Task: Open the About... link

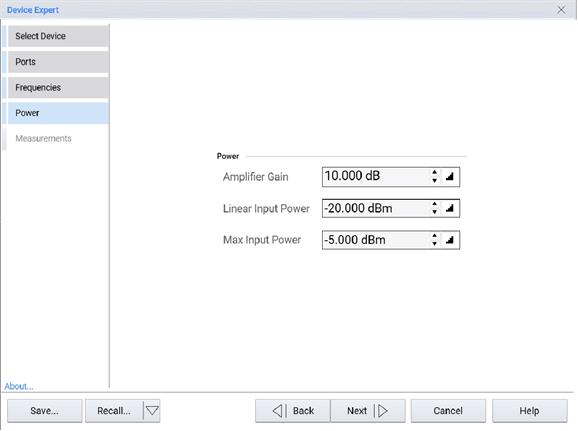Action: [19, 386]
